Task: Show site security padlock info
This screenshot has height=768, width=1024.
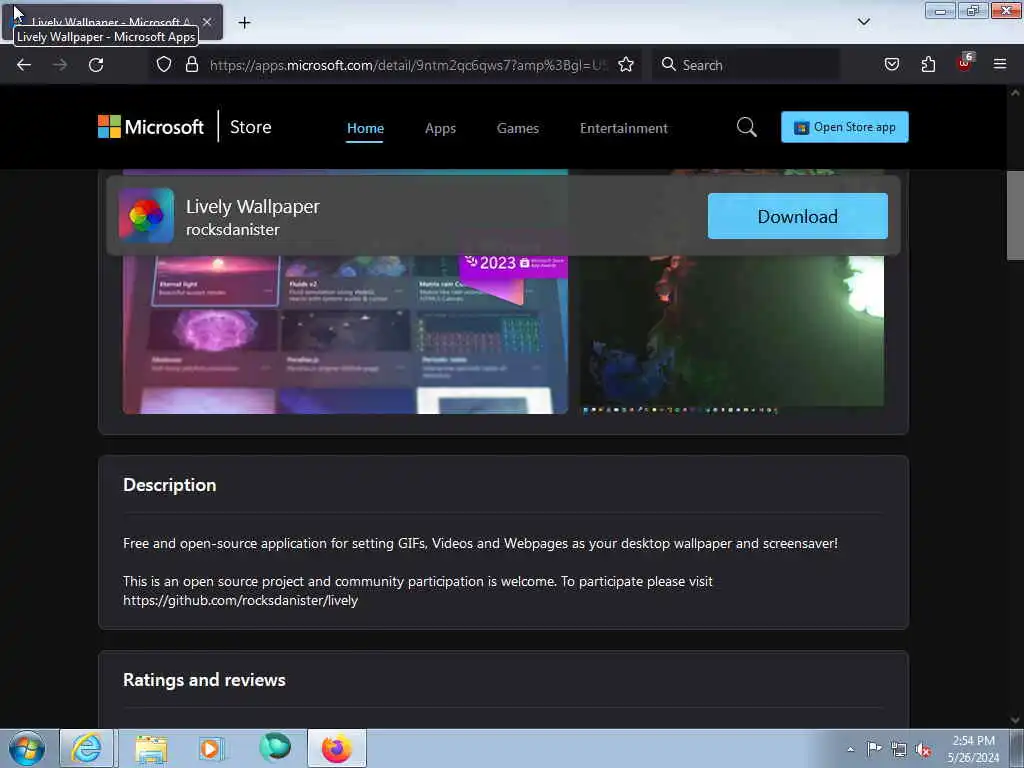Action: [191, 64]
